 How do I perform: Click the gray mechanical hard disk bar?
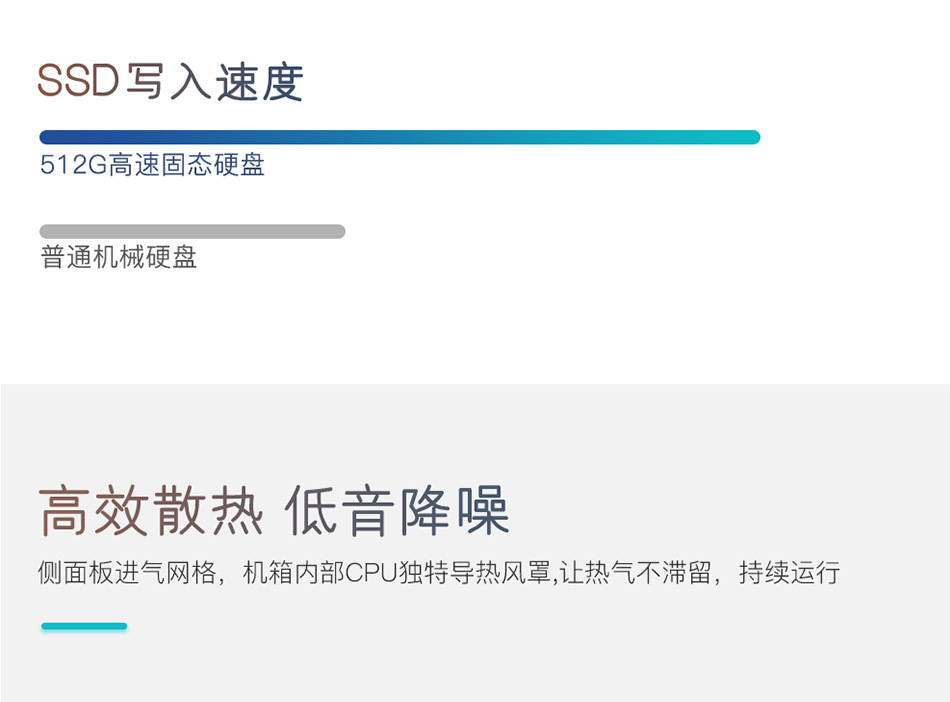click(x=192, y=231)
